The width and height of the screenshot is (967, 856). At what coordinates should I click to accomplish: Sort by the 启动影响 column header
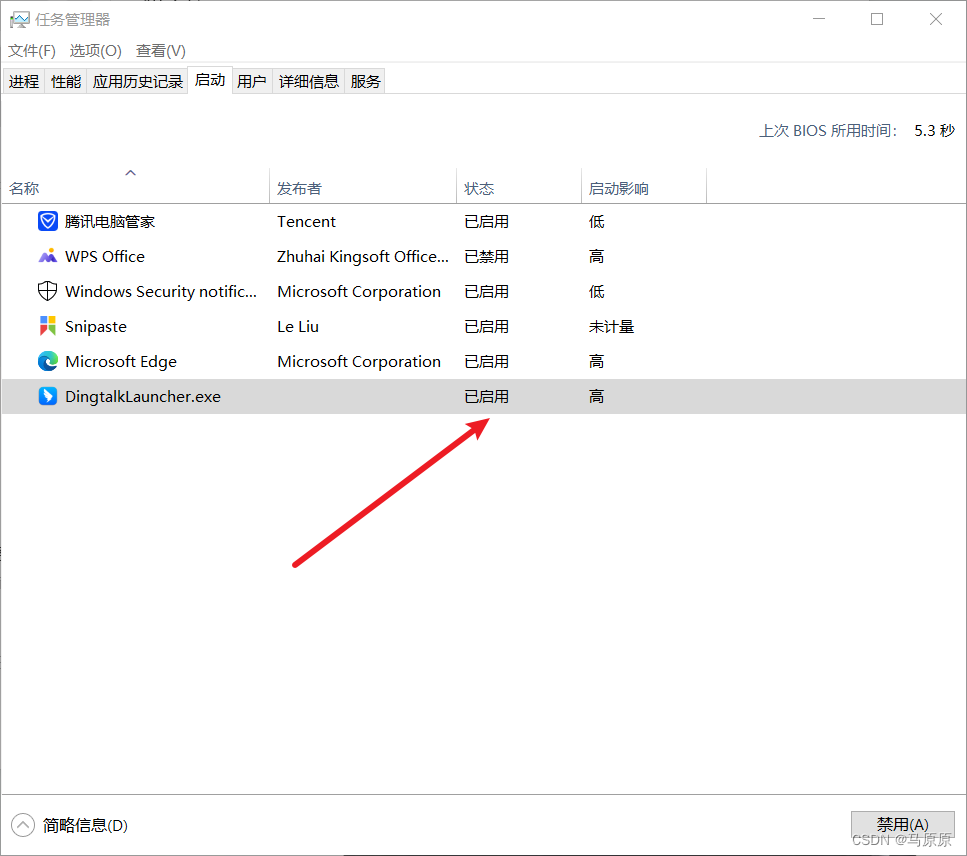click(644, 185)
